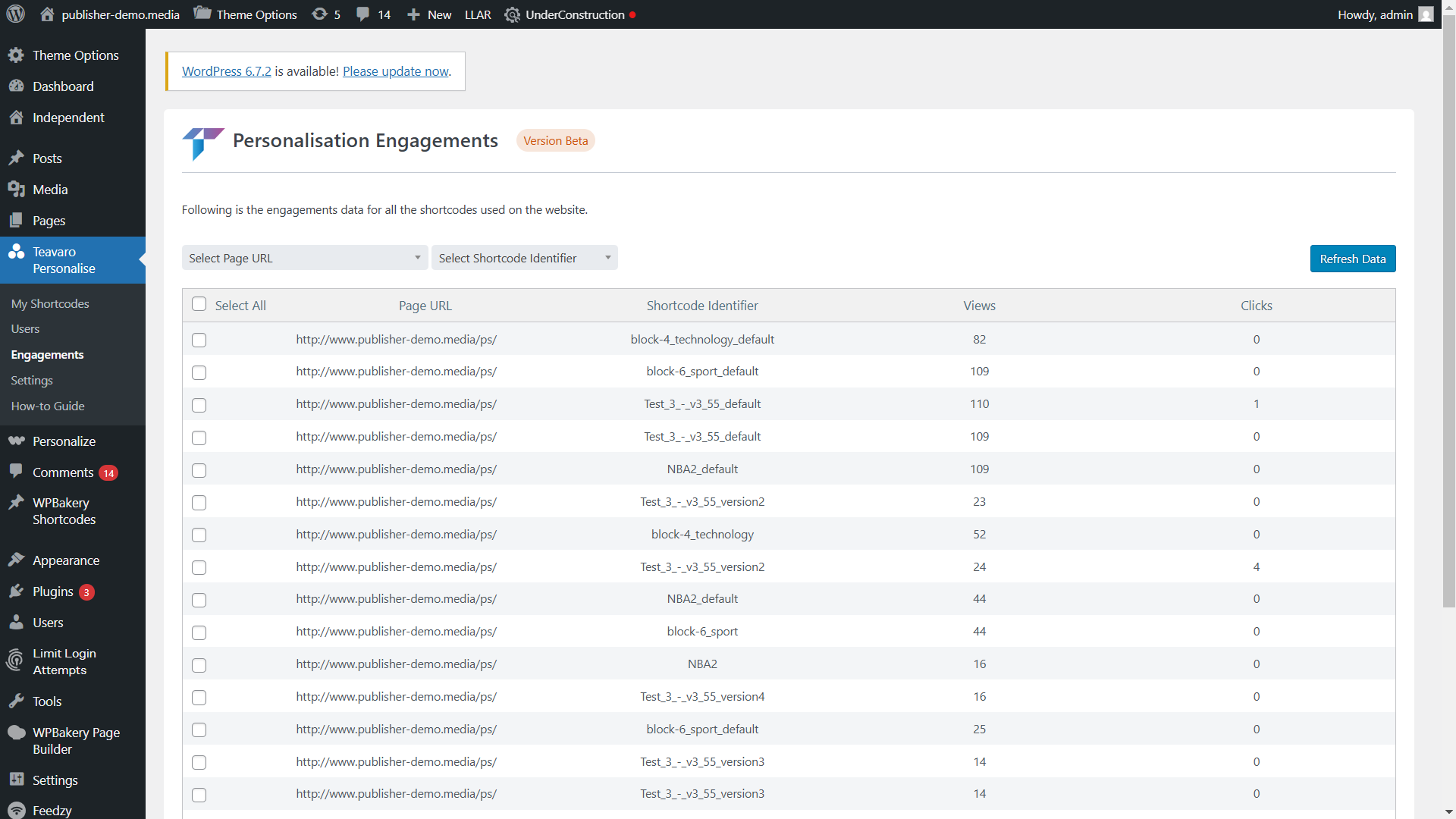Click the UnderConstruction gear icon

(x=513, y=14)
